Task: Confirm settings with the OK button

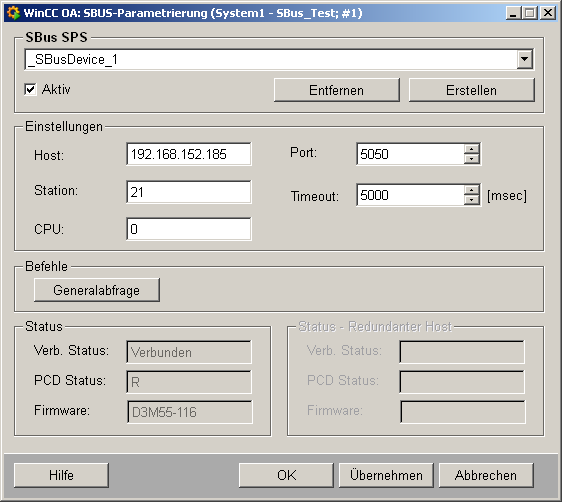Action: (286, 475)
